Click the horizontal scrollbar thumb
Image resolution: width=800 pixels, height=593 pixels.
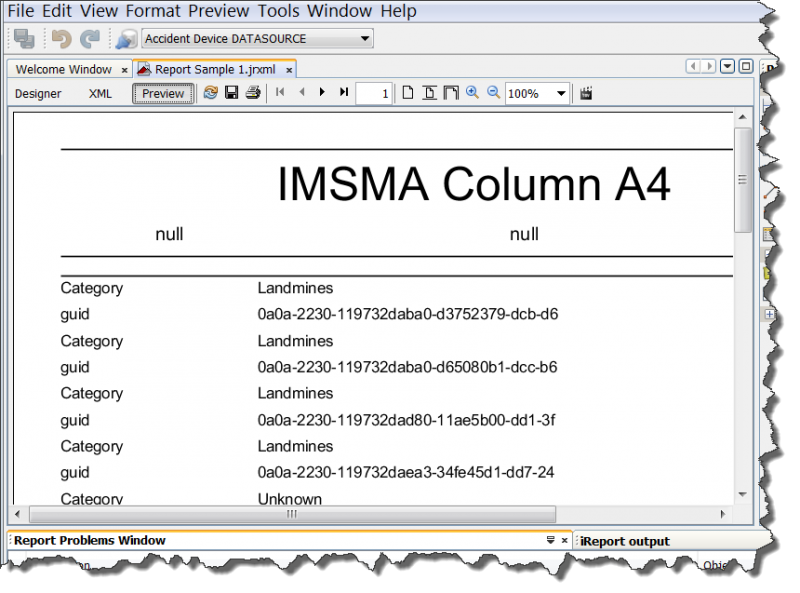tap(292, 514)
